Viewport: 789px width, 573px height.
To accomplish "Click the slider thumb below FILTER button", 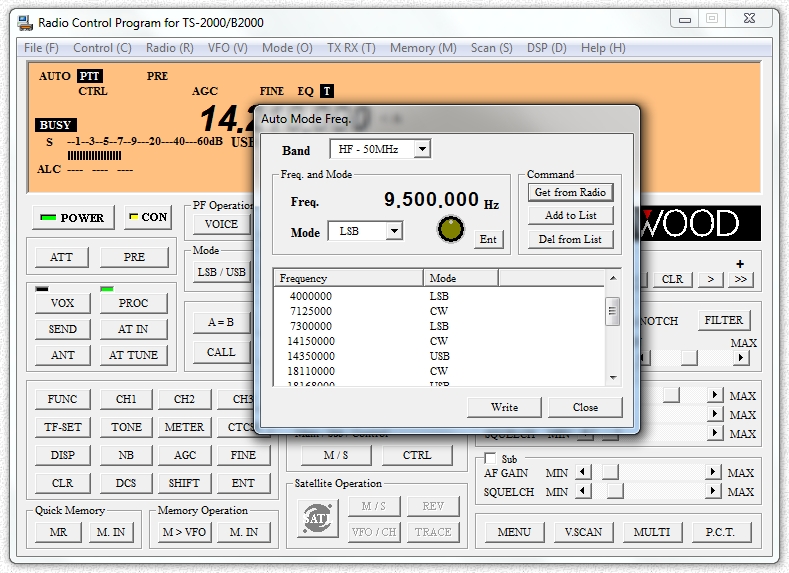I will [x=689, y=358].
